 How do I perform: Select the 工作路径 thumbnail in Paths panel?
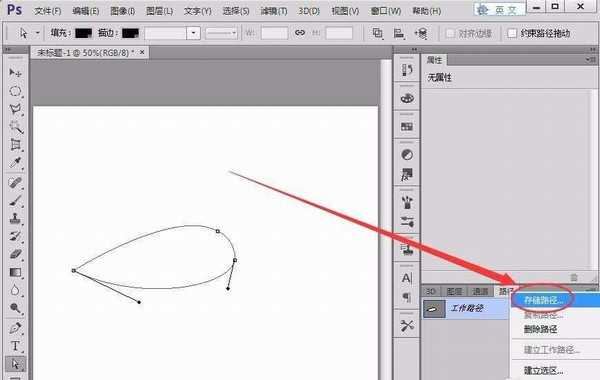434,309
